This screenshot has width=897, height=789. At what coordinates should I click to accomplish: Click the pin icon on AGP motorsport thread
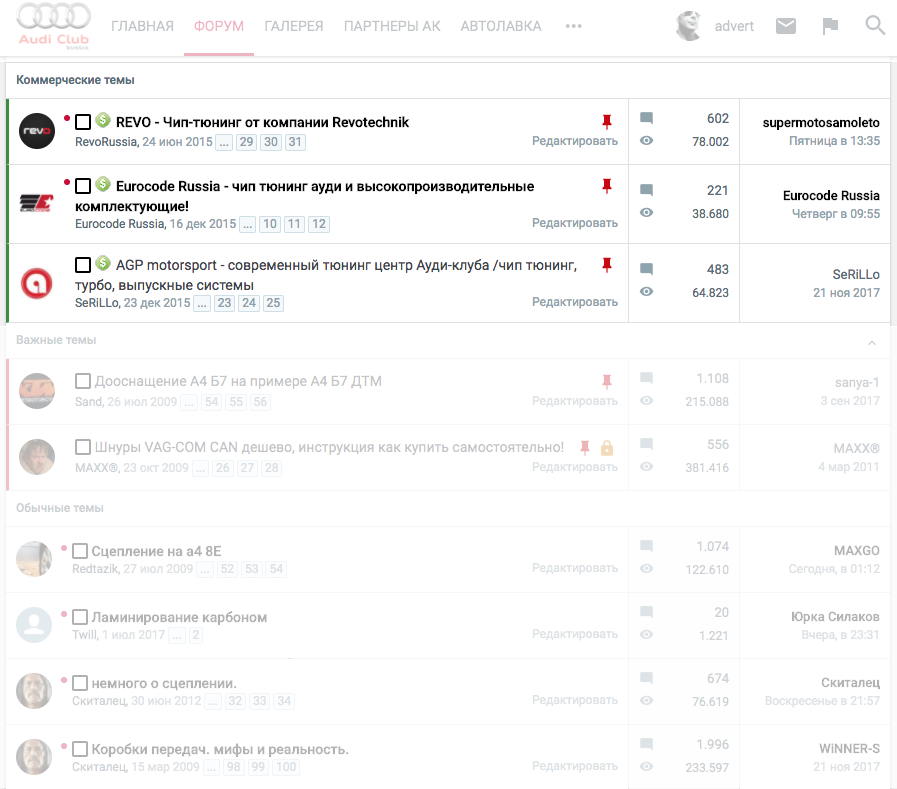pyautogui.click(x=606, y=264)
